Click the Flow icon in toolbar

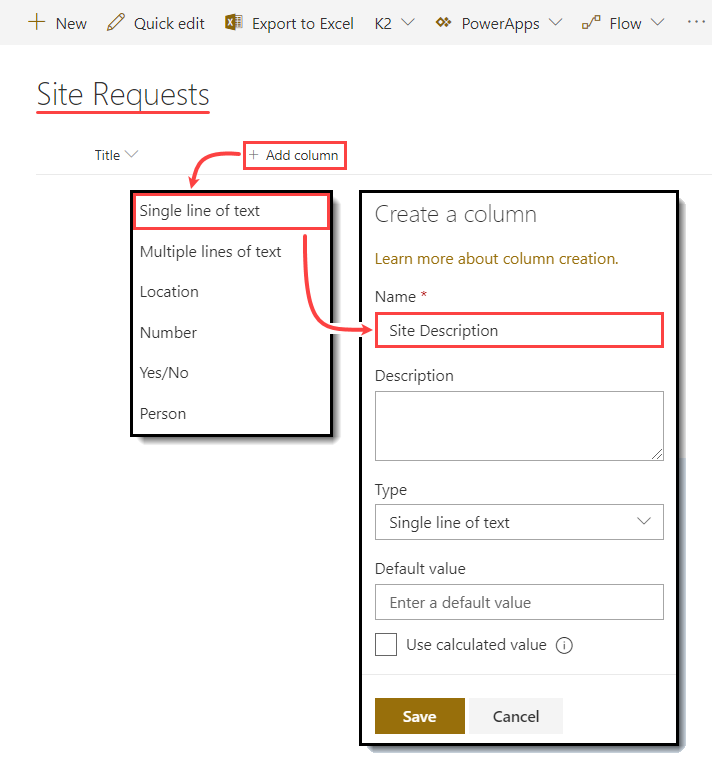pyautogui.click(x=591, y=23)
